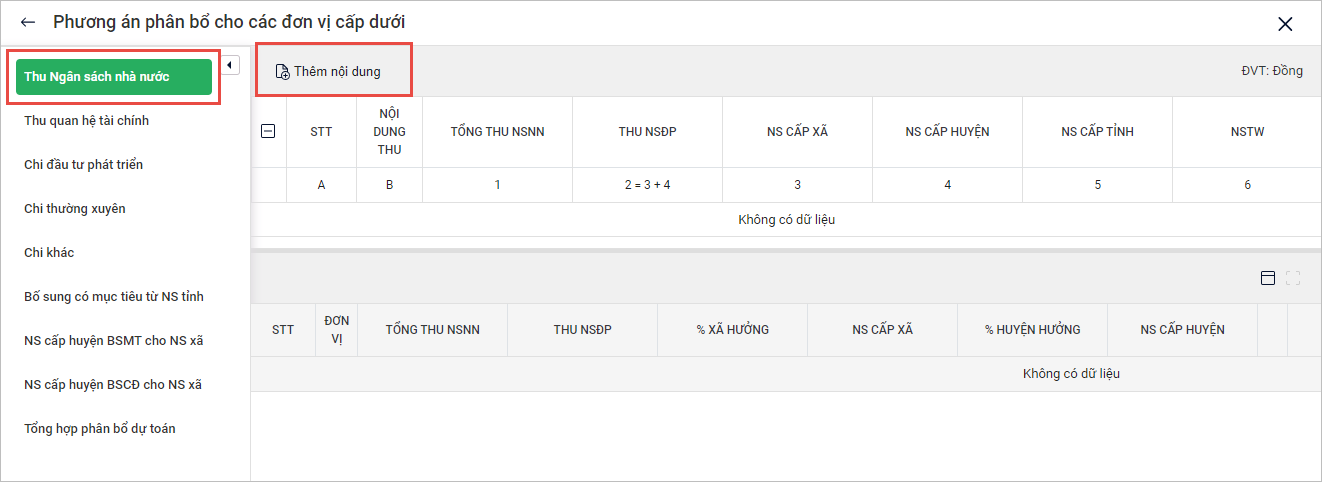The image size is (1322, 482).
Task: Click the panel layout icon above lower table
Action: coord(1268,278)
